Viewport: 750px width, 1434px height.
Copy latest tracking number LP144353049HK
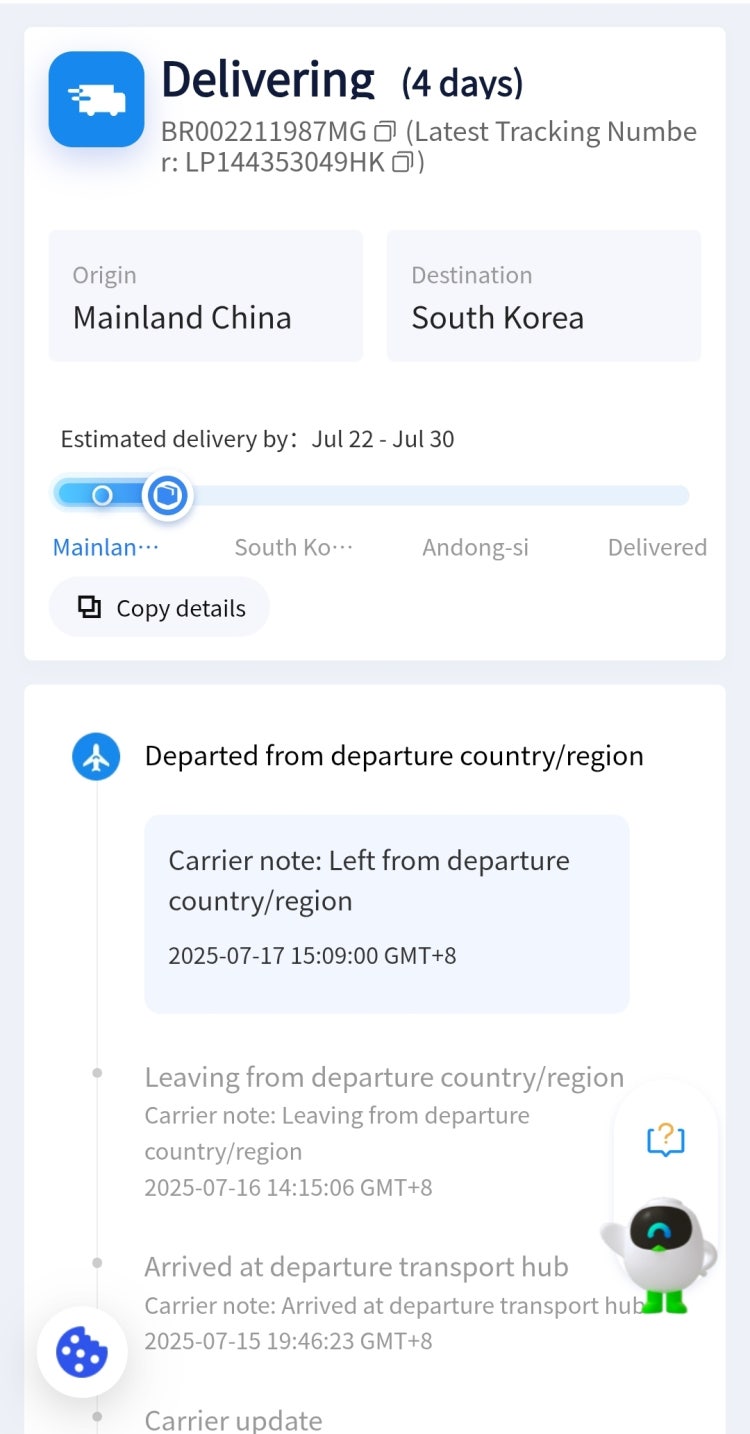coord(402,162)
